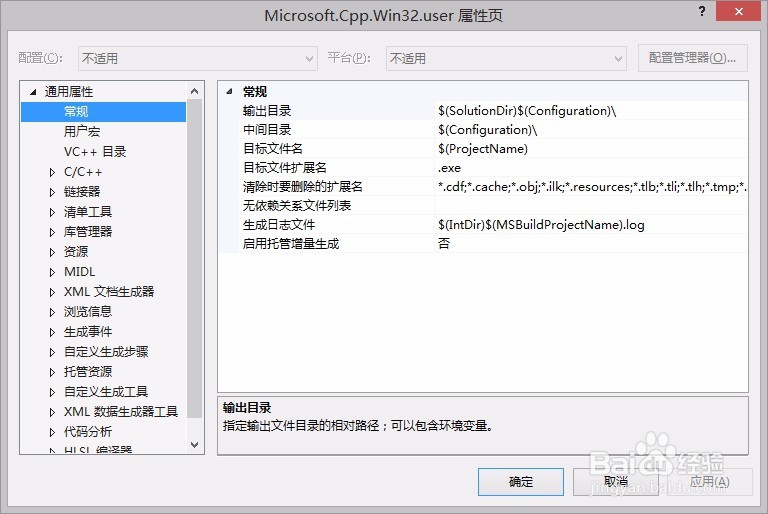Expand the C/C++ node arrow
This screenshot has height=514, width=768.
[52, 172]
